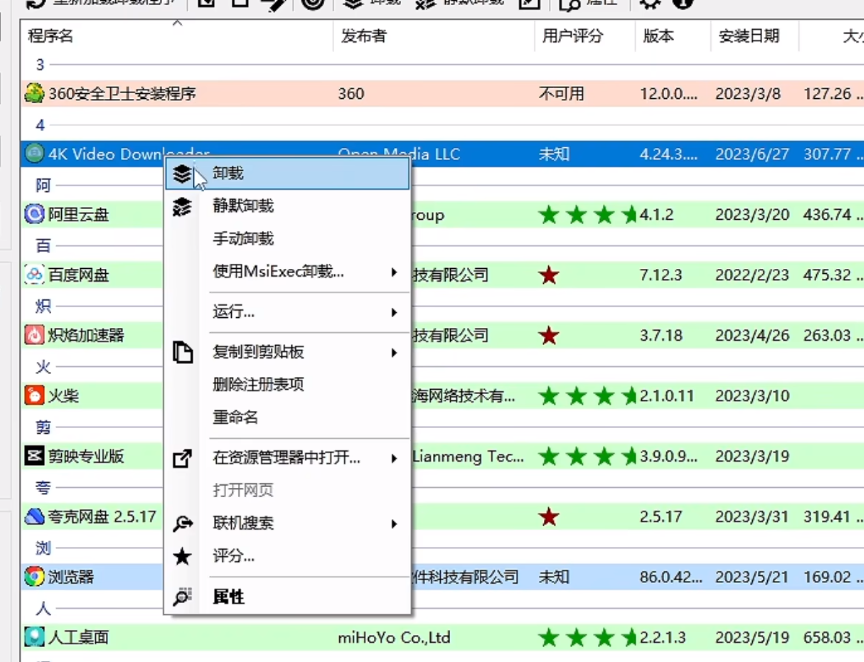Viewport: 864px width, 662px height.
Task: Click install date 2023/6/27 of 4K Video Downloader
Action: pos(752,154)
